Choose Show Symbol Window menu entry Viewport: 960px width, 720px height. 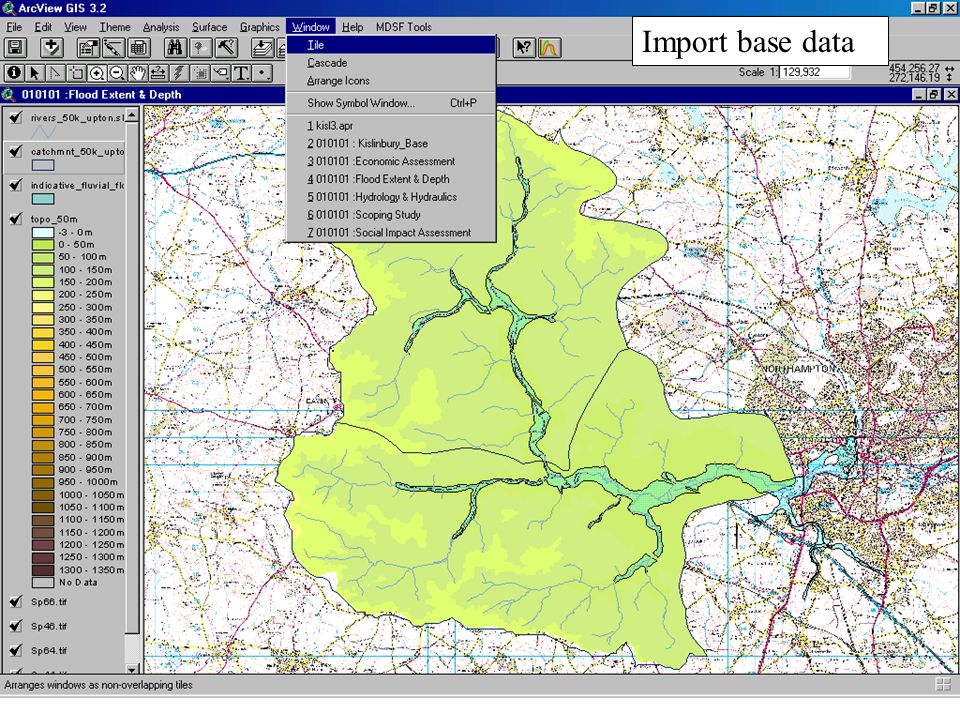(391, 103)
